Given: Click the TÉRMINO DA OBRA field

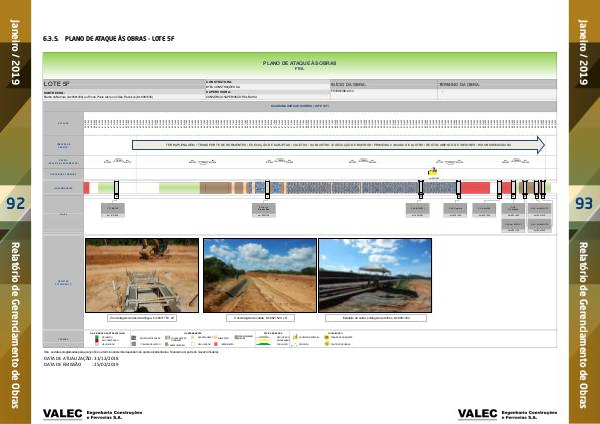Looking at the screenshot, I should [495, 84].
